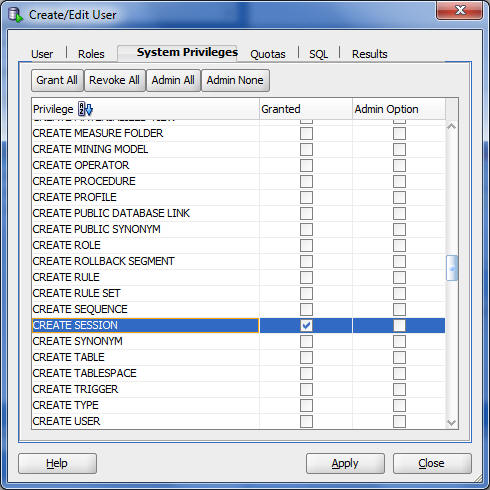Screen dimensions: 490x490
Task: Tick Admin Option for CREATE USER
Action: (399, 421)
